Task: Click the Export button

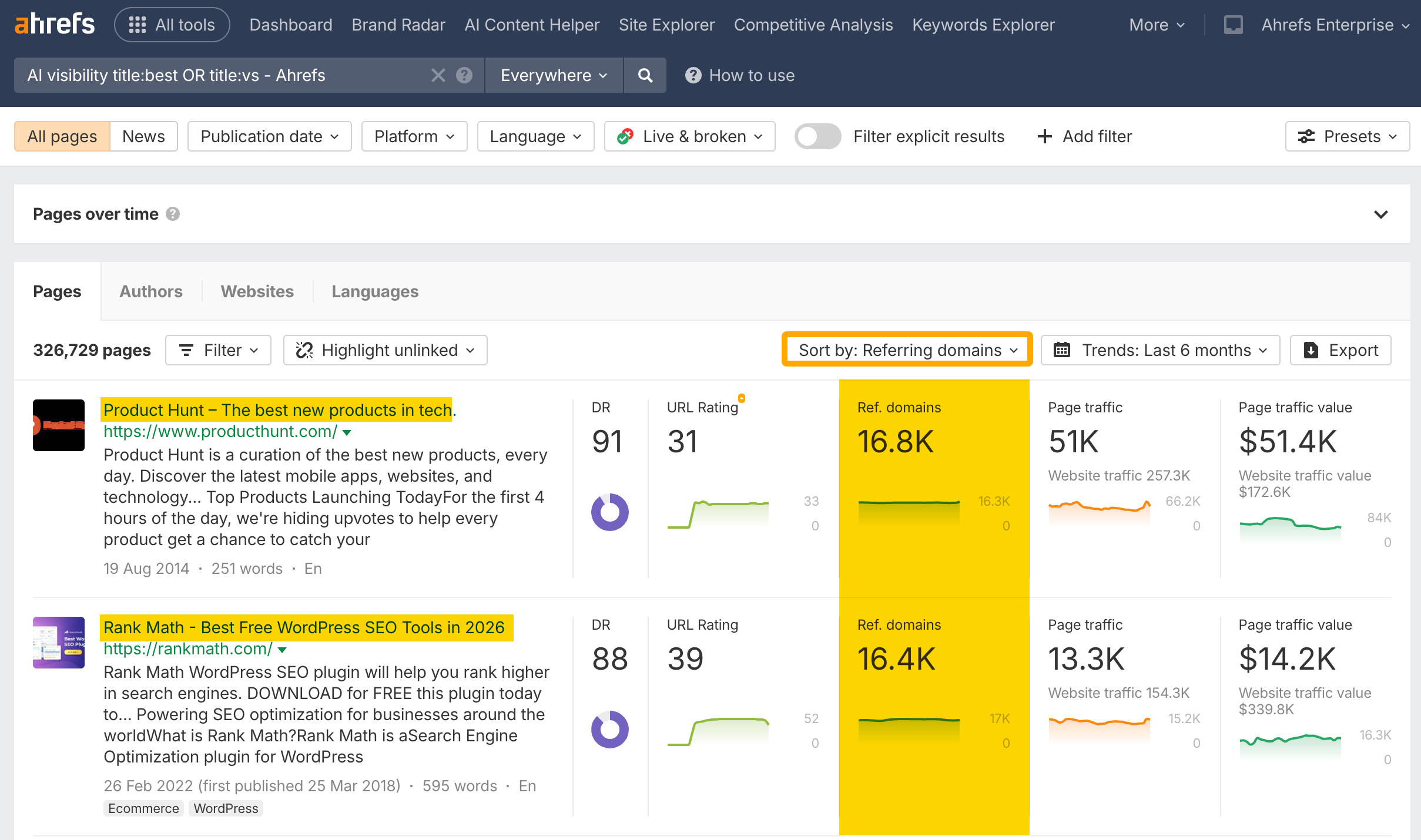Action: tap(1340, 350)
